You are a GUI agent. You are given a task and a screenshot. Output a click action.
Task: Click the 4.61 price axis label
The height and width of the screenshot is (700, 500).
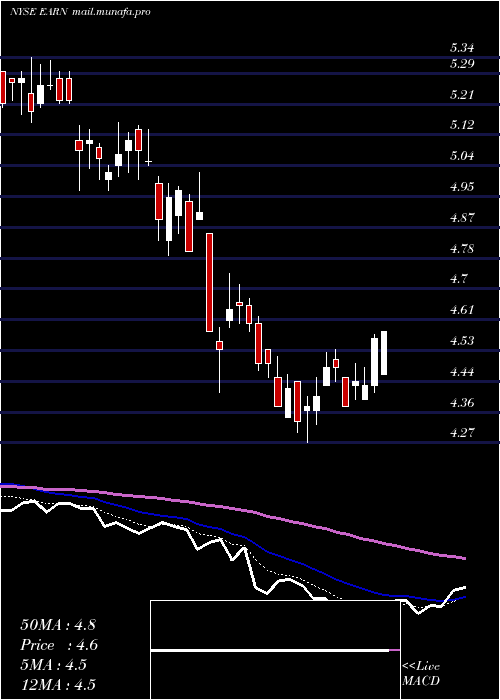click(x=462, y=310)
